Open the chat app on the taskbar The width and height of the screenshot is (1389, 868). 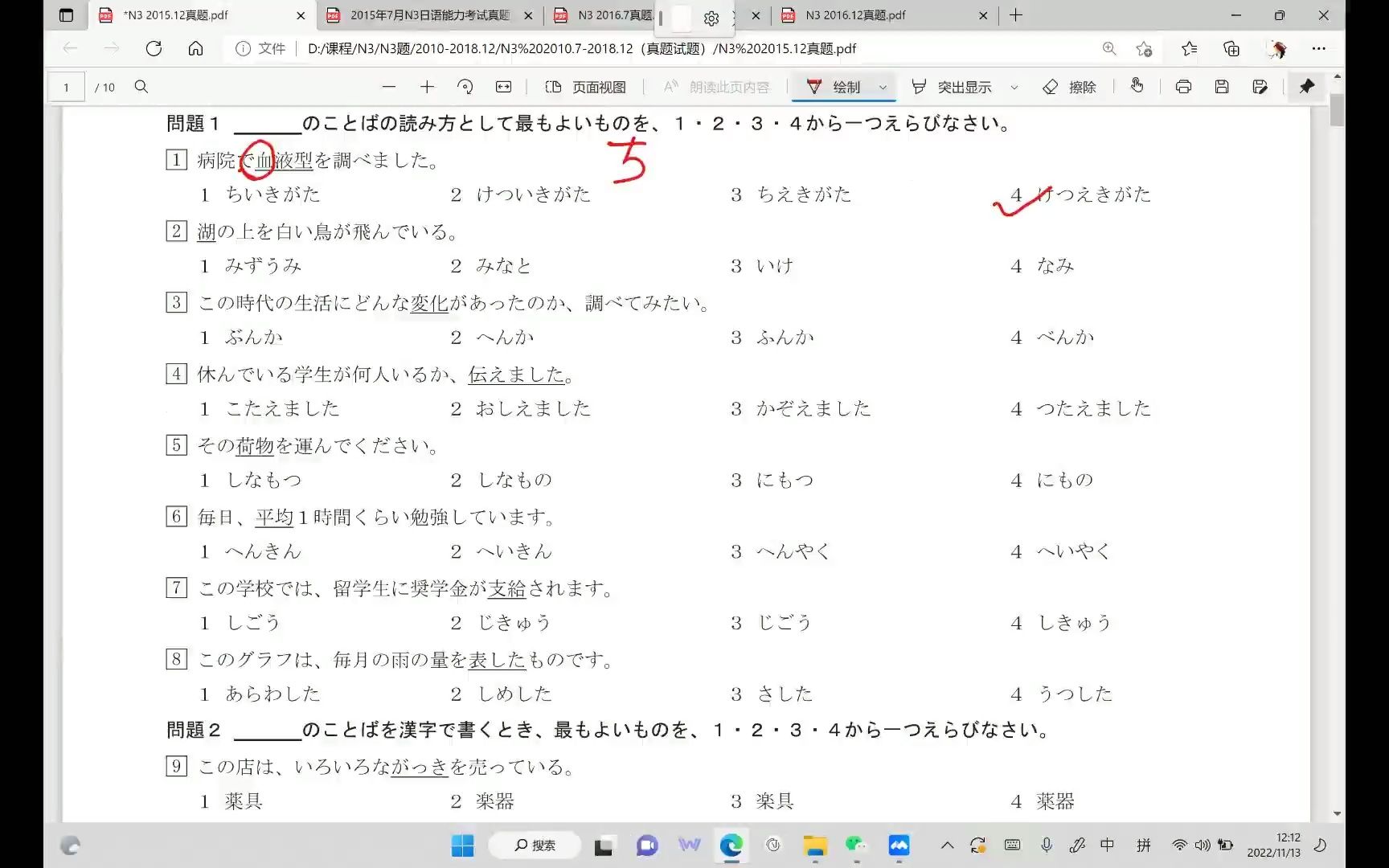(647, 845)
